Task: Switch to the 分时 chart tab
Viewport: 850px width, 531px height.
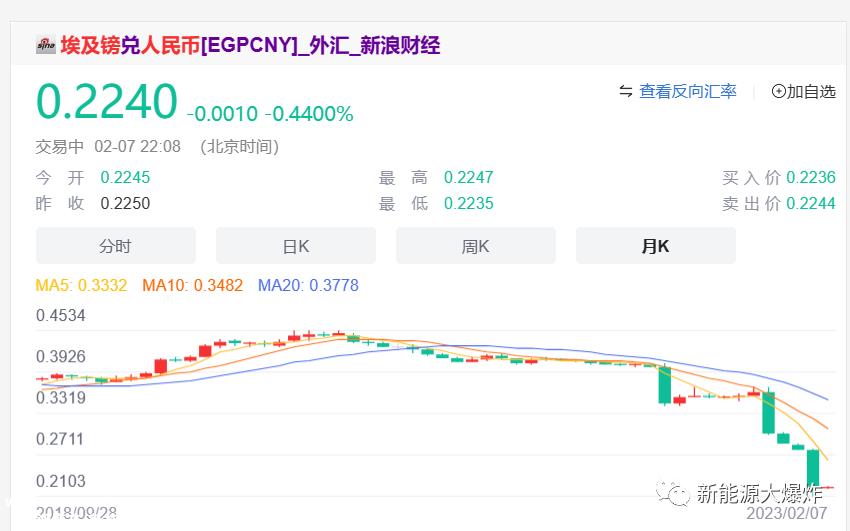Action: click(x=115, y=246)
